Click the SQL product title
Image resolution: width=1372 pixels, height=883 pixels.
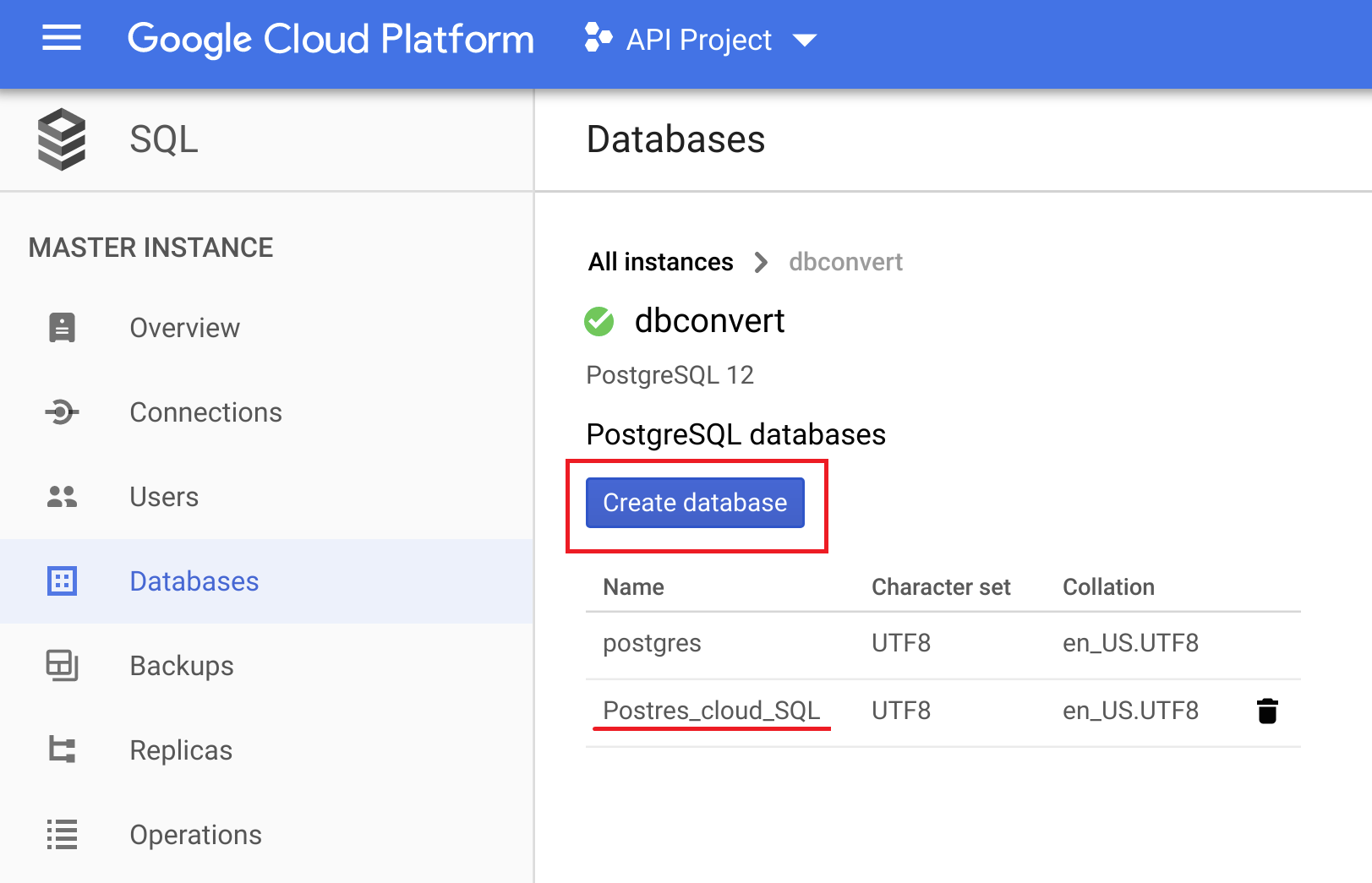[x=164, y=139]
